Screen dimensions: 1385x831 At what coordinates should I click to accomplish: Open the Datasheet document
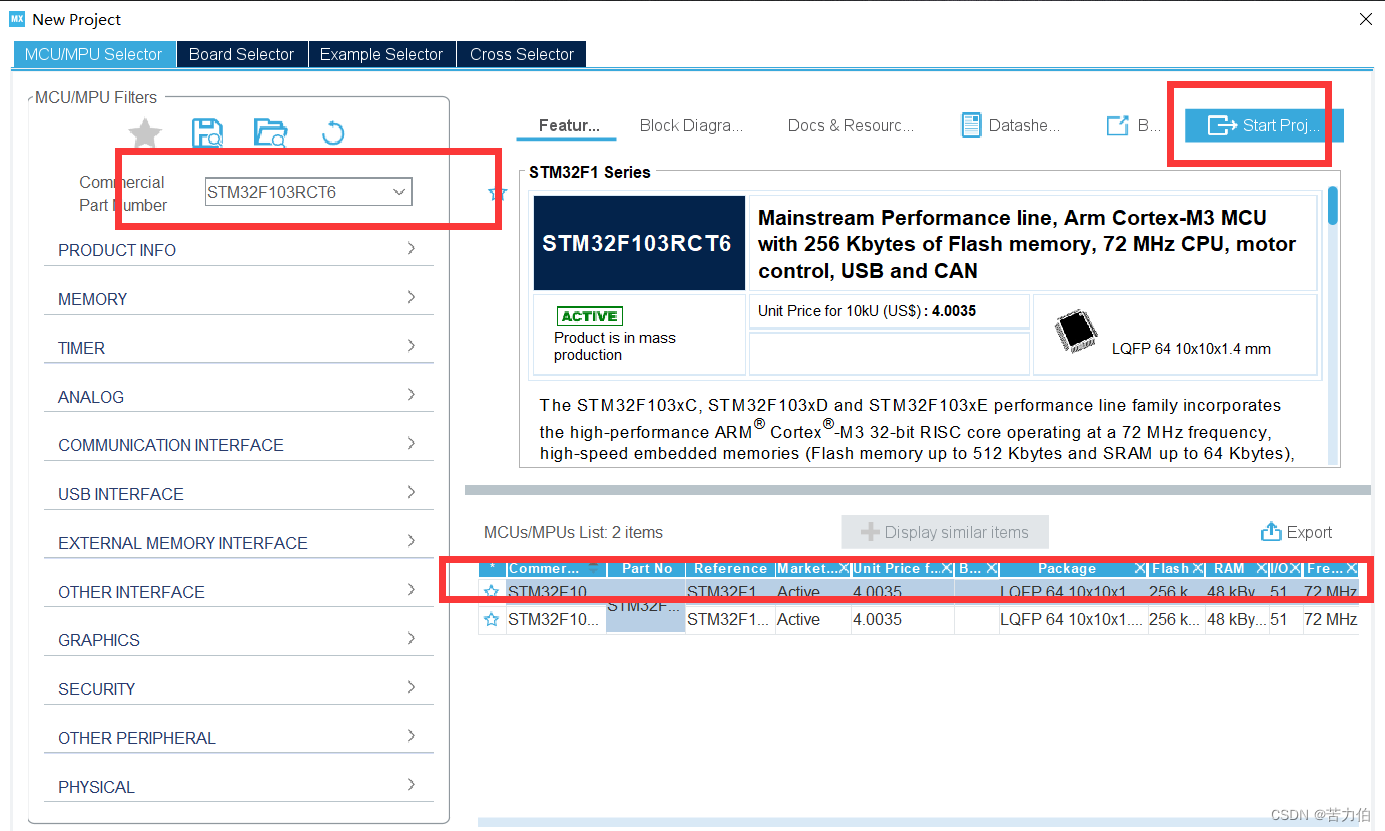click(1011, 125)
